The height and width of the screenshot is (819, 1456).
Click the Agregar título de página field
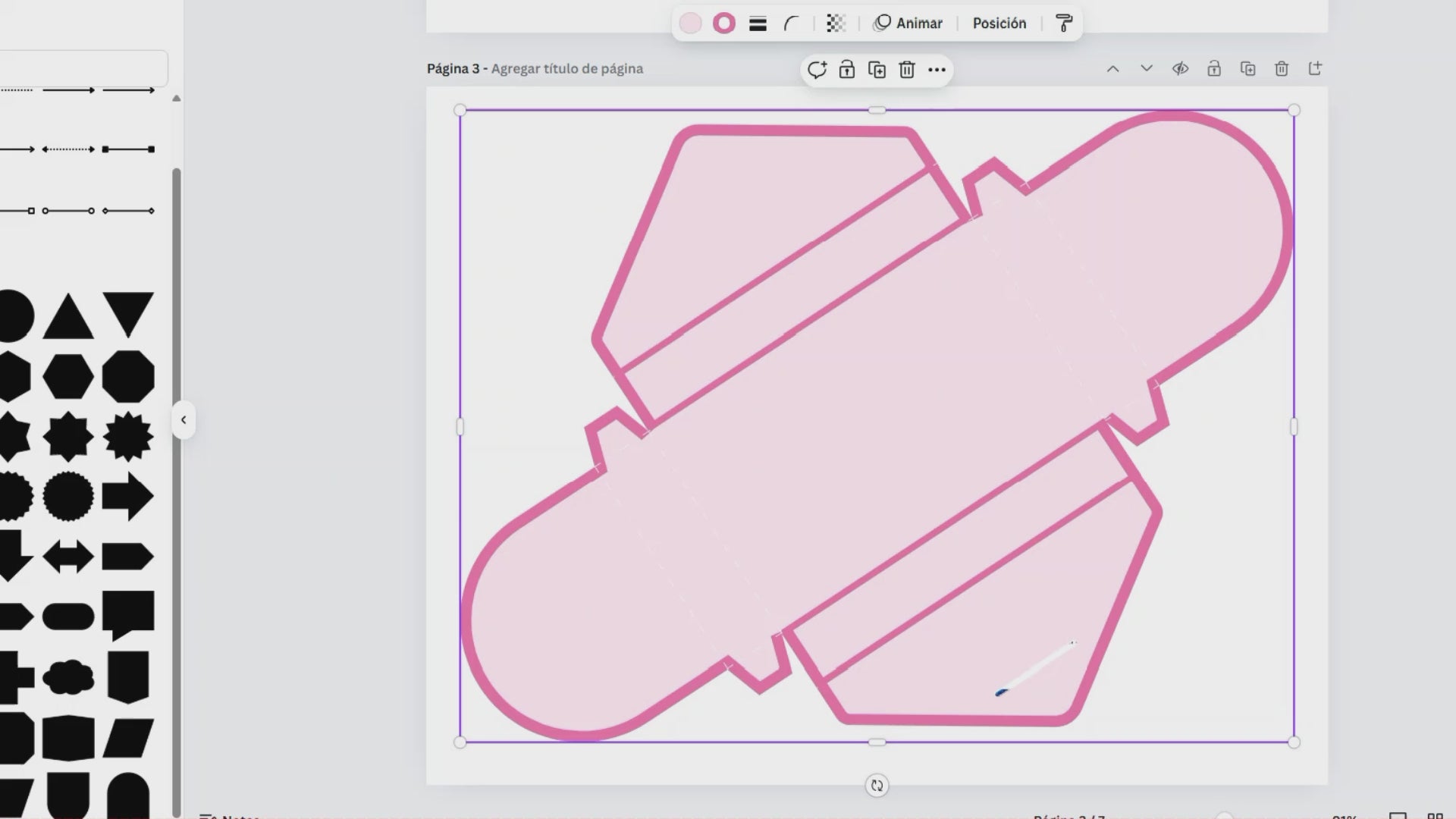[566, 69]
